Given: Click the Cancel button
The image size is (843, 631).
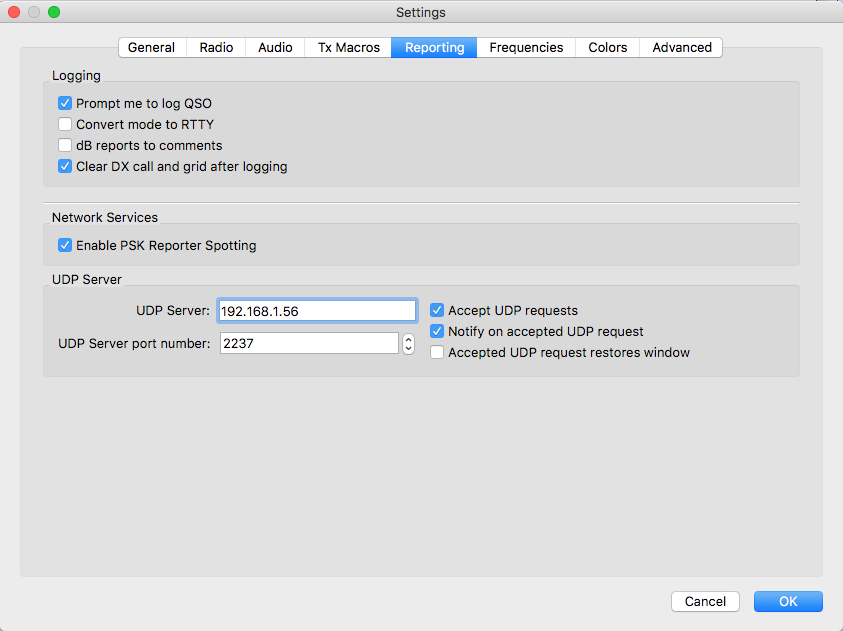Looking at the screenshot, I should pyautogui.click(x=705, y=601).
